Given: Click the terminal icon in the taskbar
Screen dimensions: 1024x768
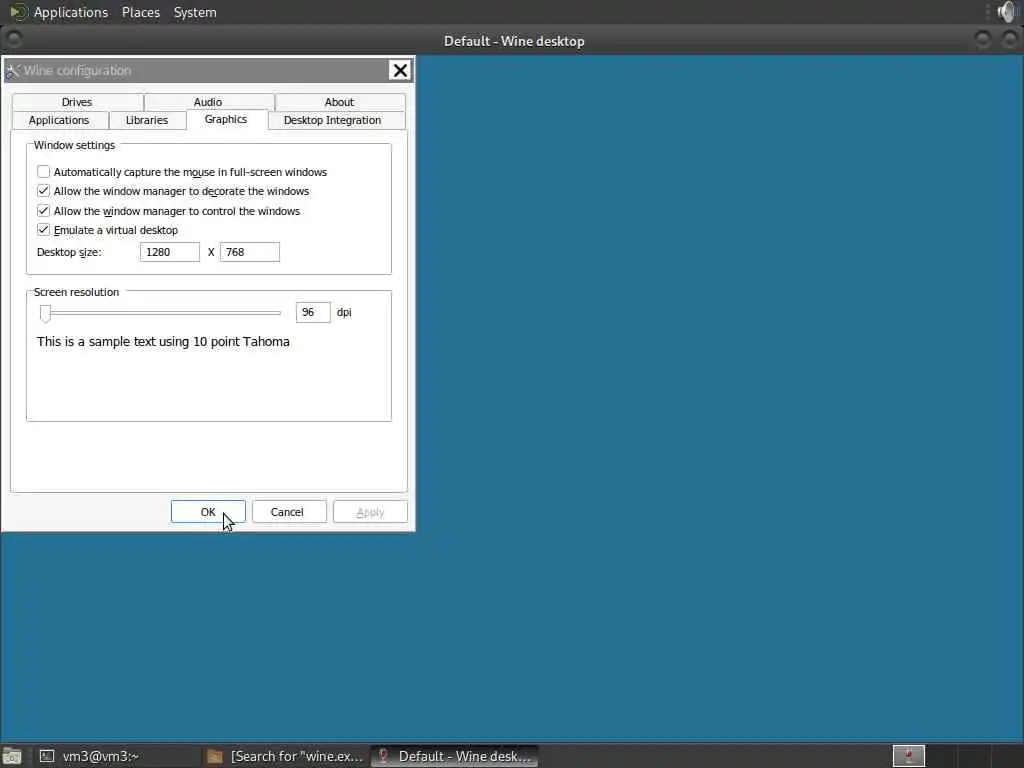Looking at the screenshot, I should click(x=47, y=756).
